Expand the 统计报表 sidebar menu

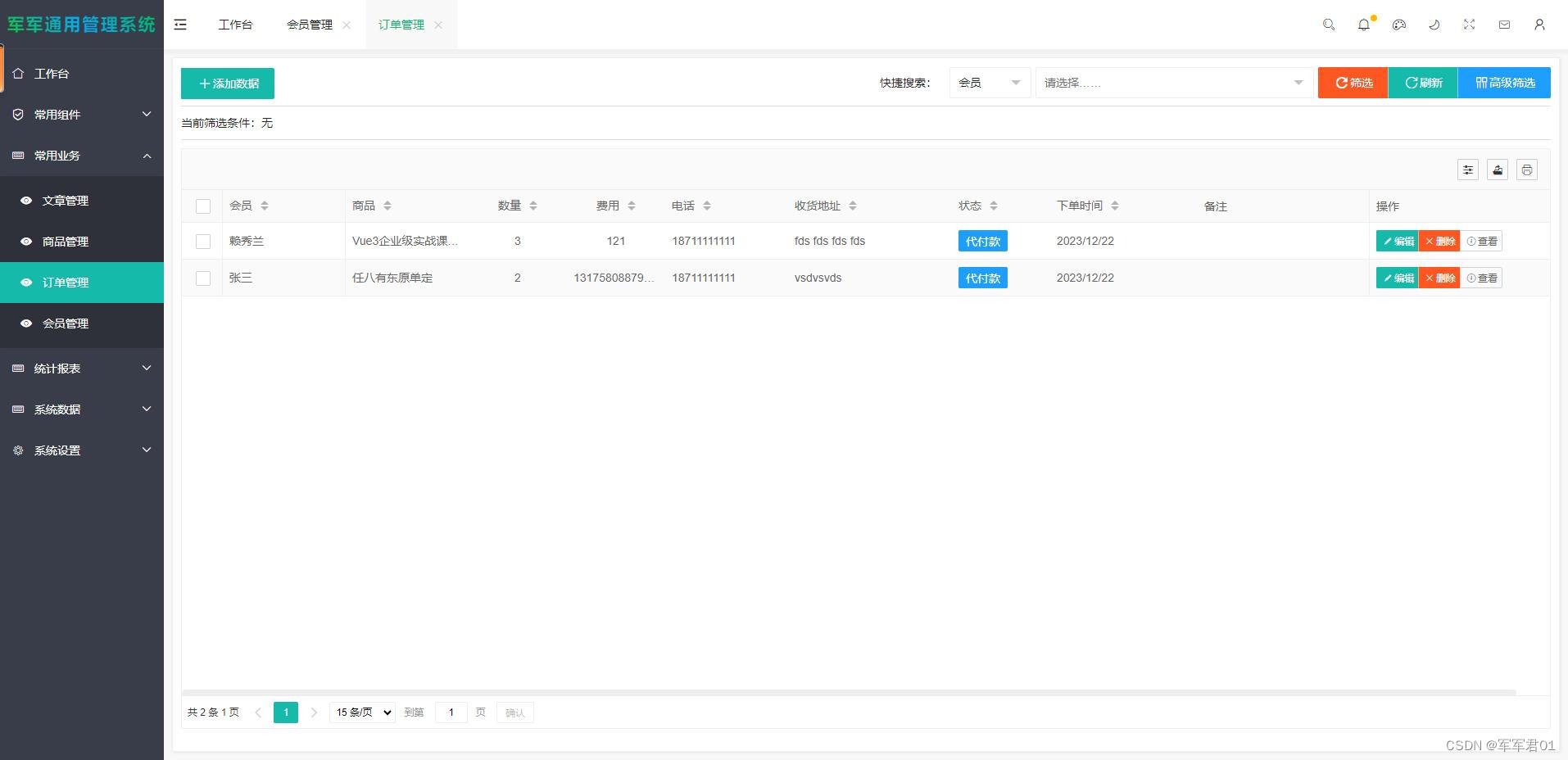(82, 369)
